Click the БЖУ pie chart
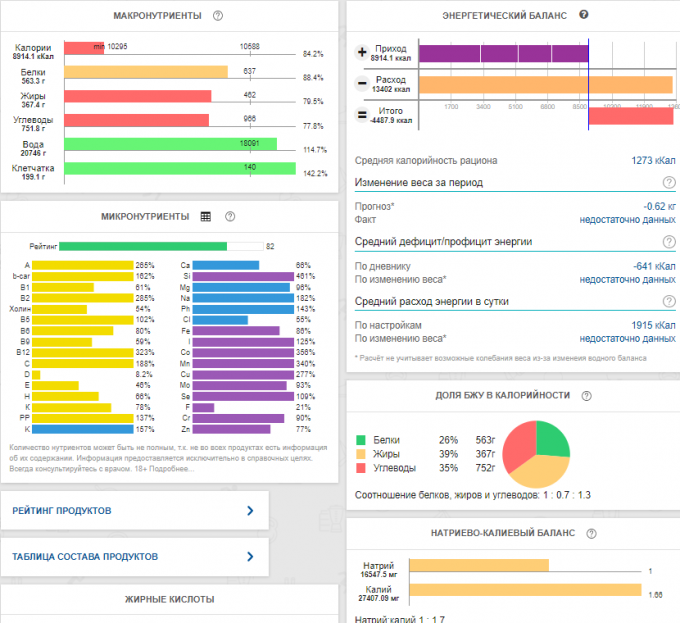The width and height of the screenshot is (680, 623). (x=536, y=454)
